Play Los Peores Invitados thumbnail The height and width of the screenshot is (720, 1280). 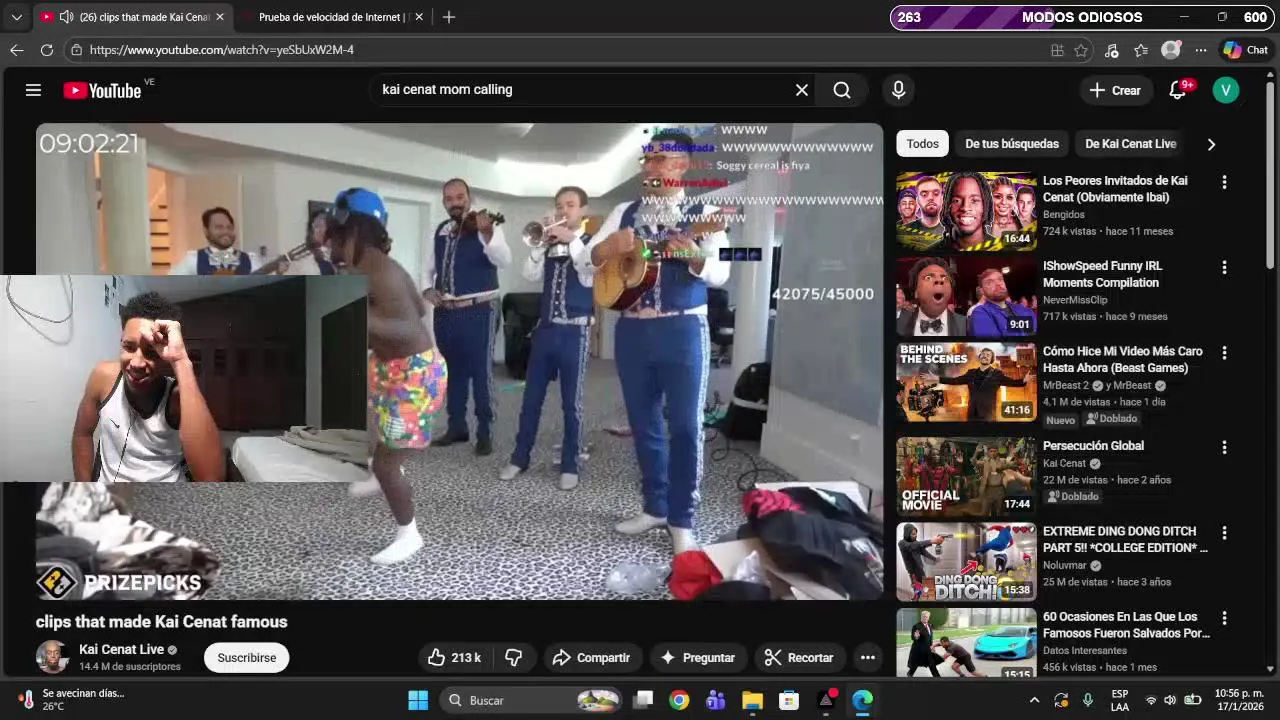[966, 211]
